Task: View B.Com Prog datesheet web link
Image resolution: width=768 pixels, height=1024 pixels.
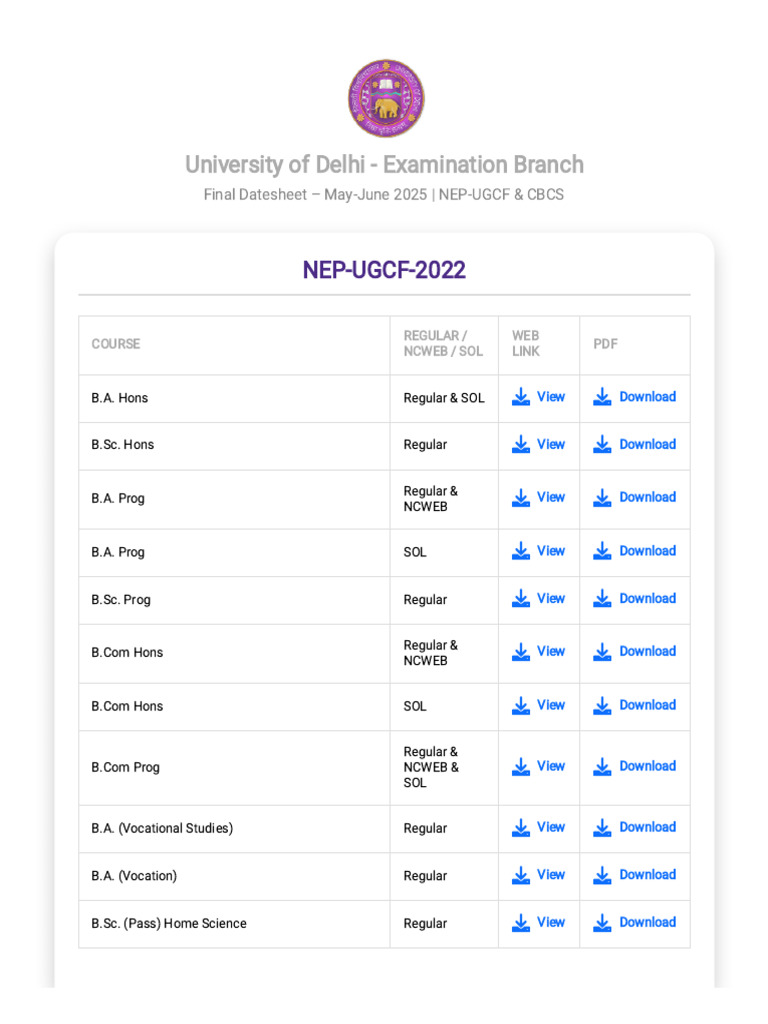Action: [x=550, y=767]
